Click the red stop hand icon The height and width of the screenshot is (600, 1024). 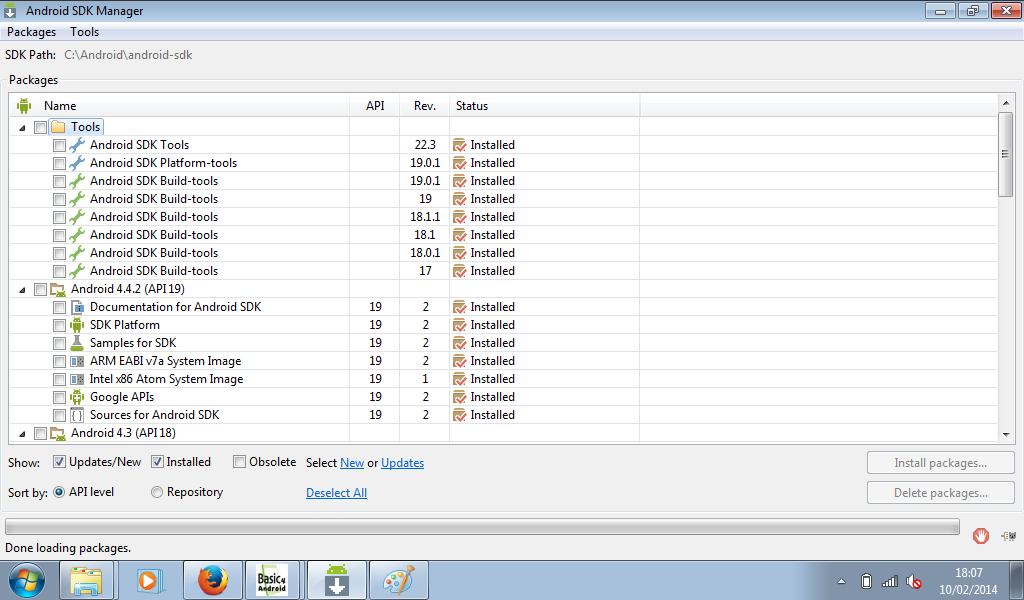click(x=980, y=536)
